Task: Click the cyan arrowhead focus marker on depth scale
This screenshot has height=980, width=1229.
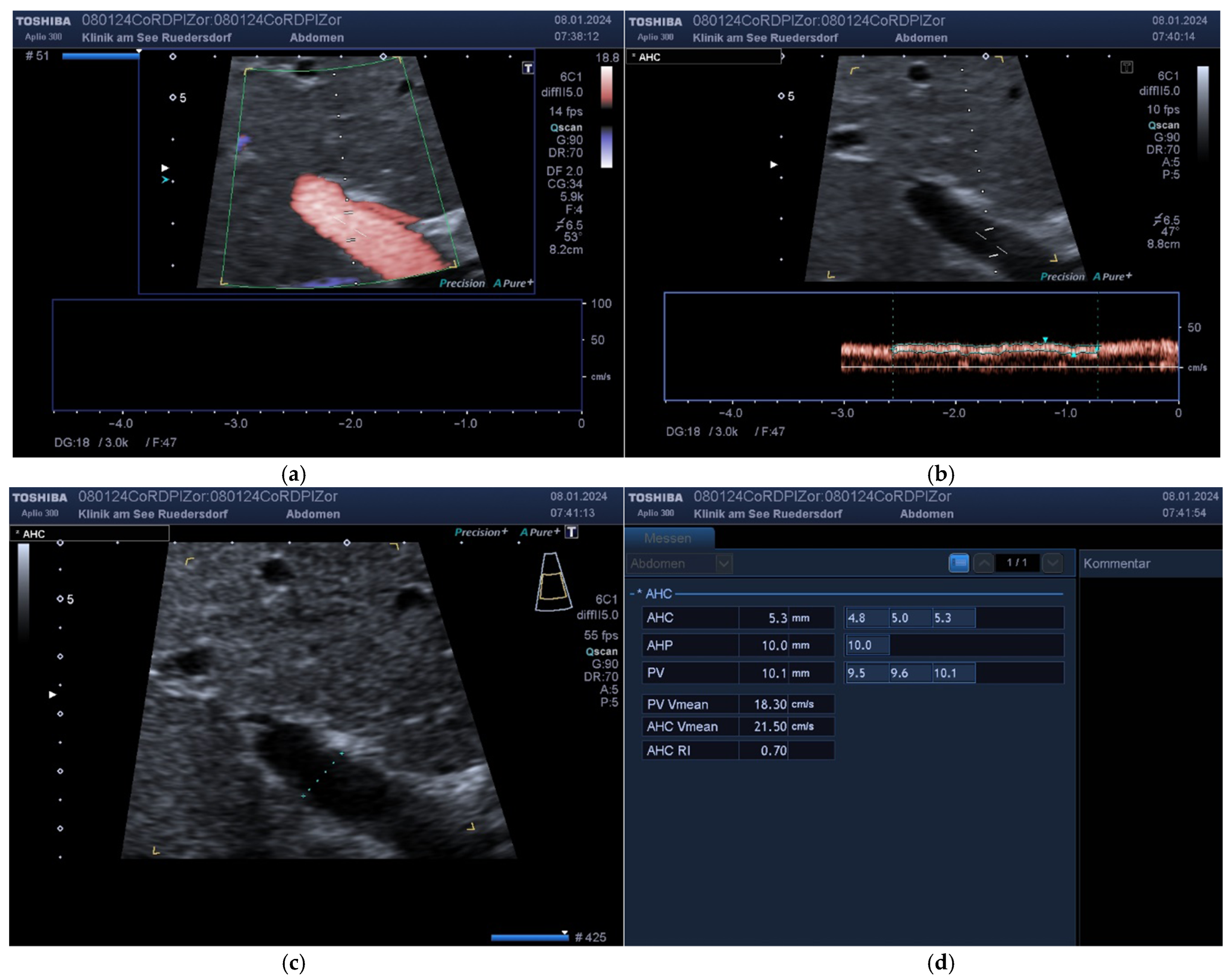Action: point(165,180)
